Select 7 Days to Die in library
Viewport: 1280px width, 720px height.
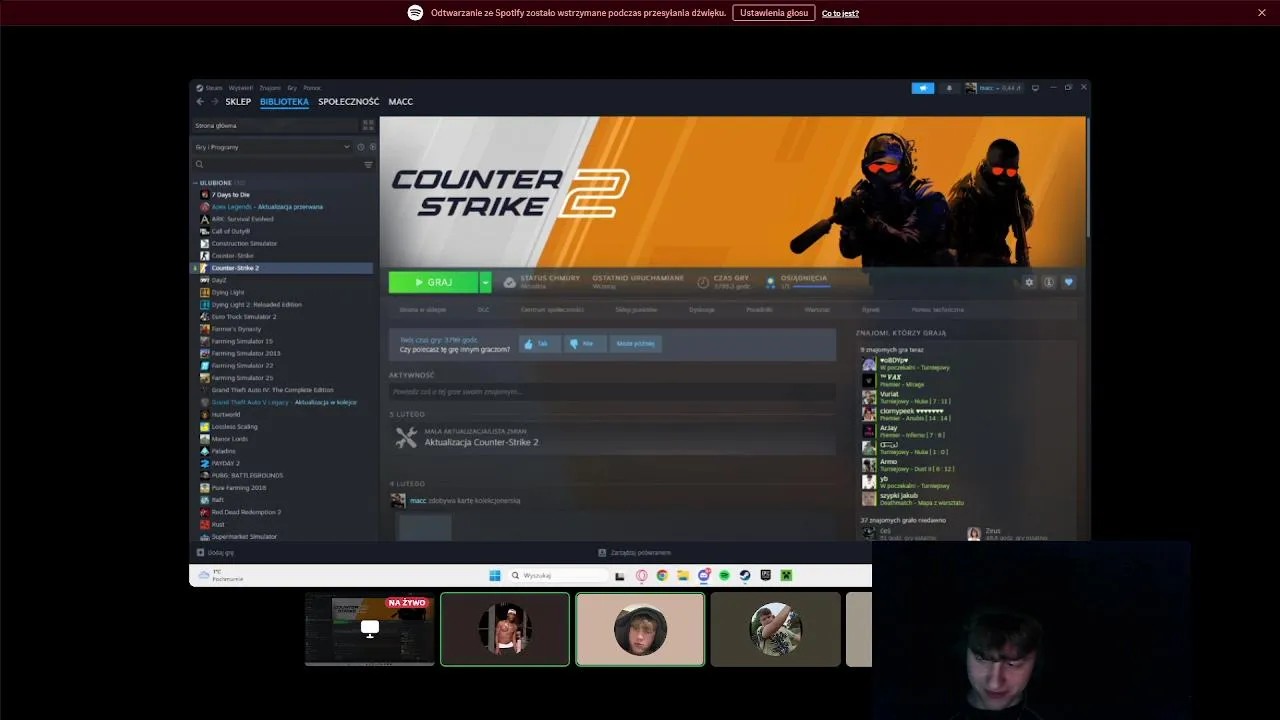click(x=230, y=195)
